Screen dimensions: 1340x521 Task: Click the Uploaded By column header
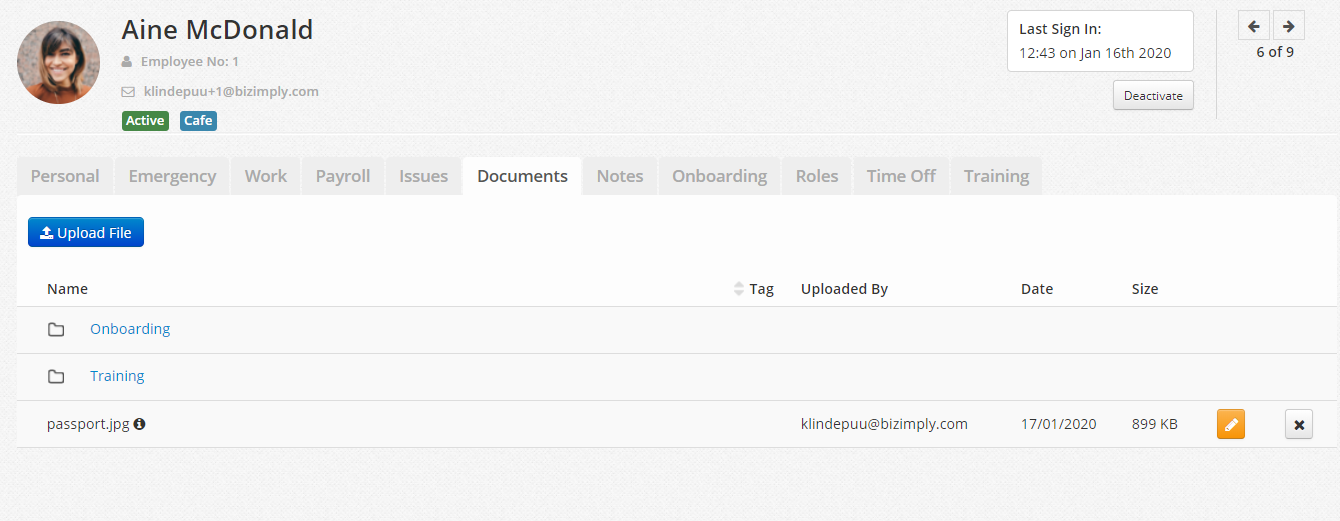coord(844,289)
